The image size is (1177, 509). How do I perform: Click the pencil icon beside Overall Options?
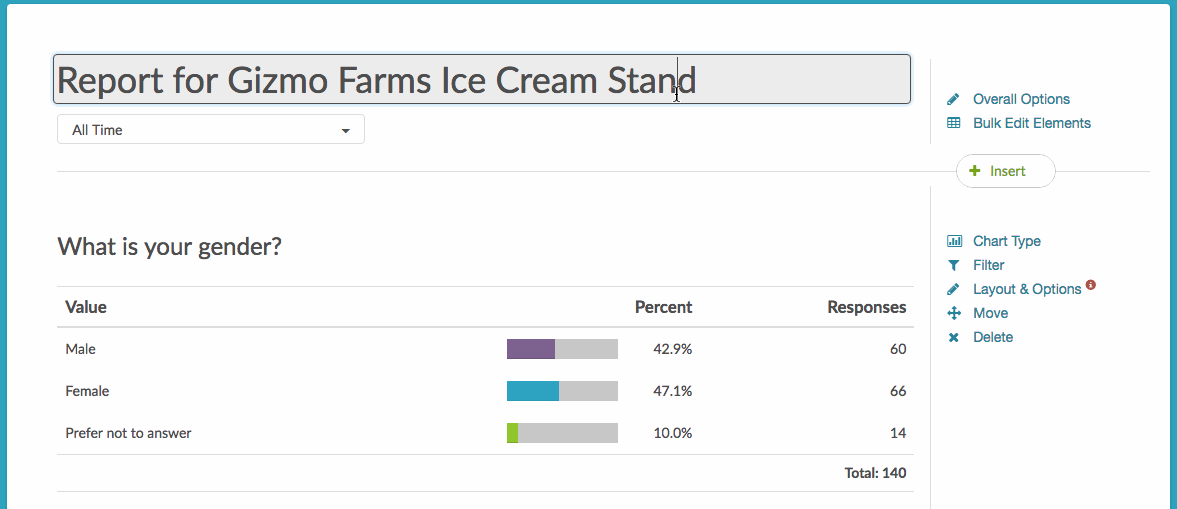[953, 99]
